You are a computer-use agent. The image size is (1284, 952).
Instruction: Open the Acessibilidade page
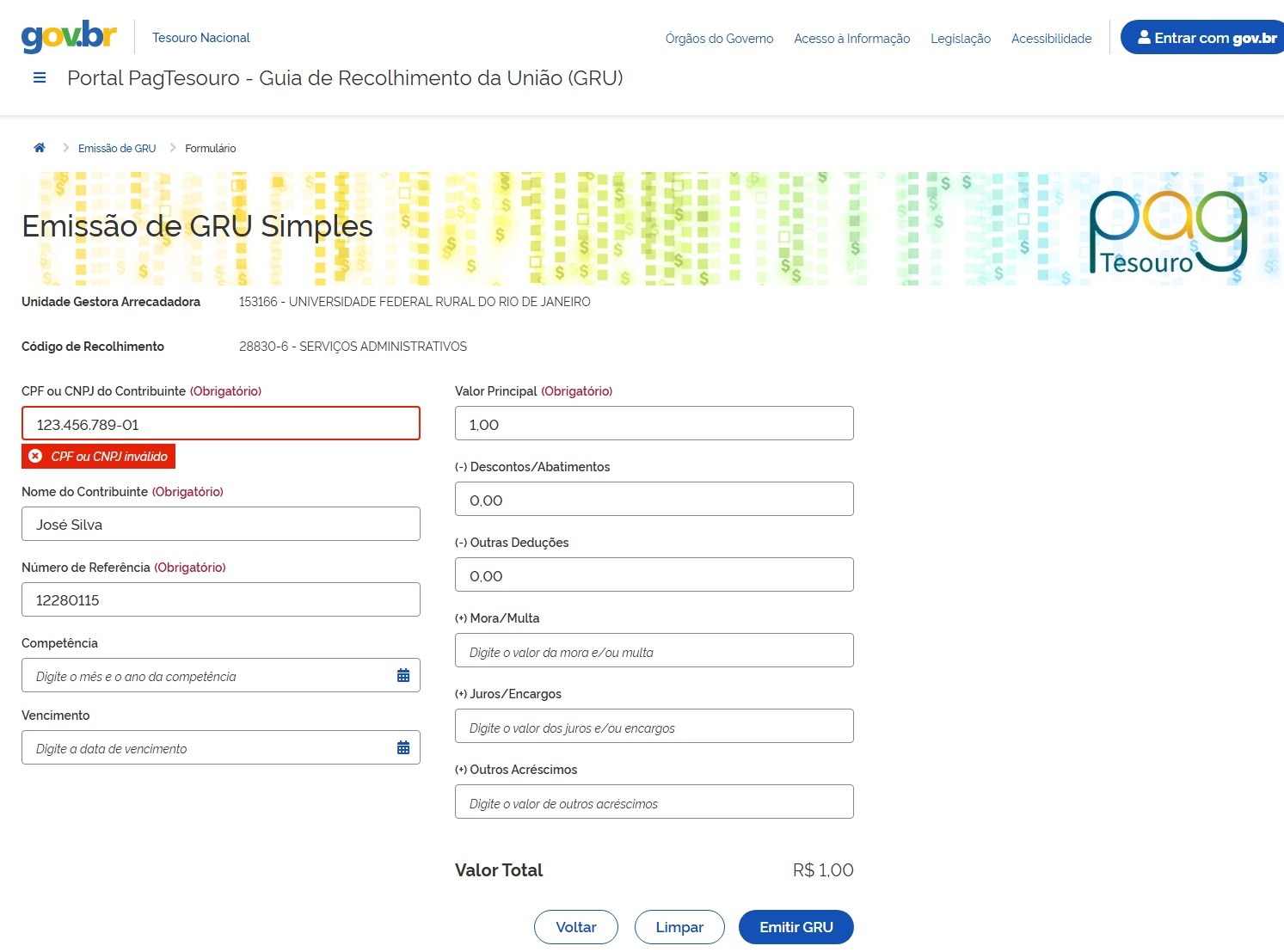pyautogui.click(x=1051, y=39)
